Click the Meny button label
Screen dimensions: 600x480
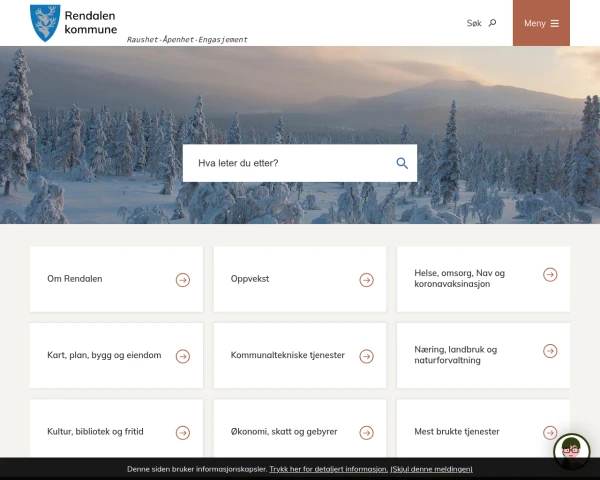[535, 23]
